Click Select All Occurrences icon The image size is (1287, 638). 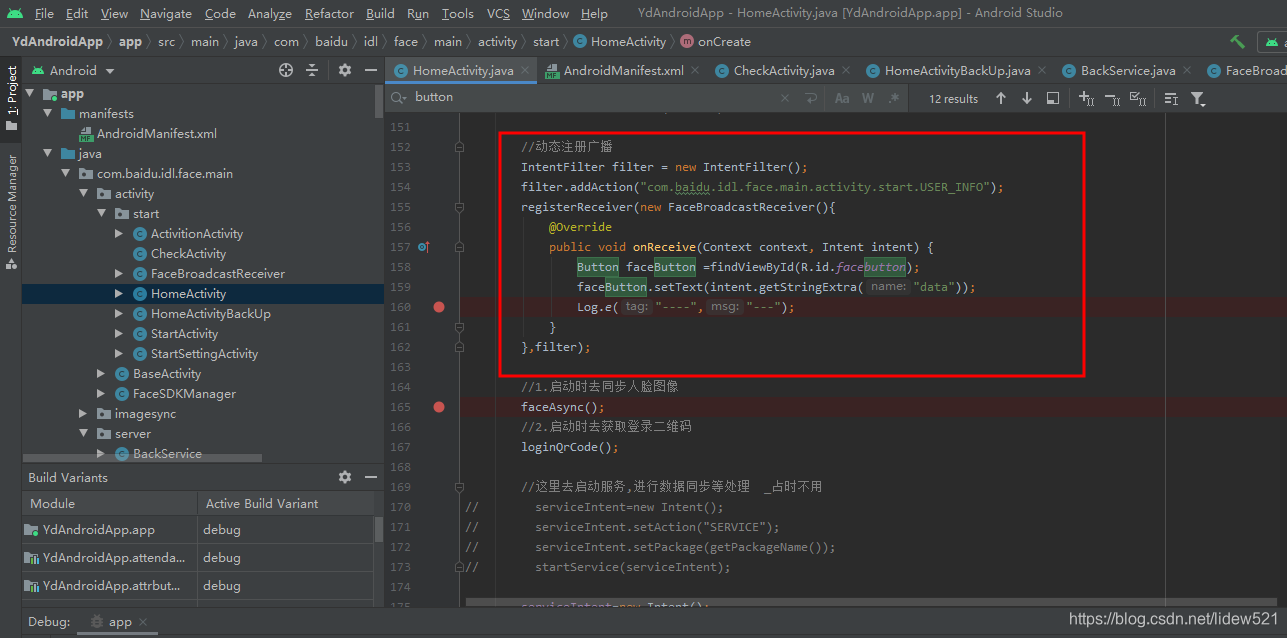[1137, 98]
